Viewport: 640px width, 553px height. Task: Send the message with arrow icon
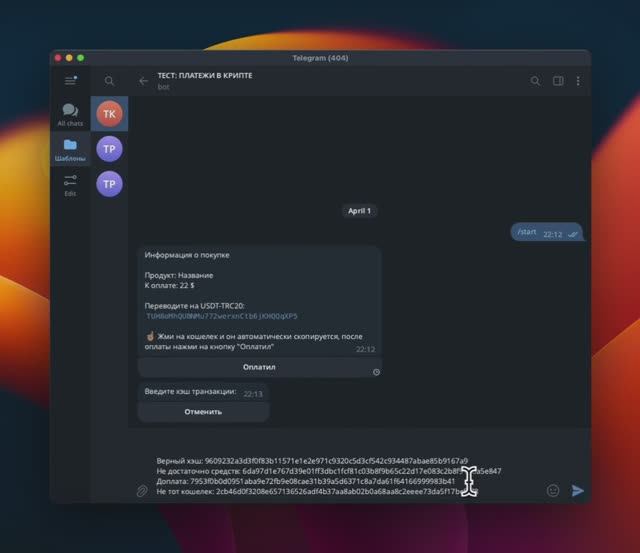click(578, 490)
